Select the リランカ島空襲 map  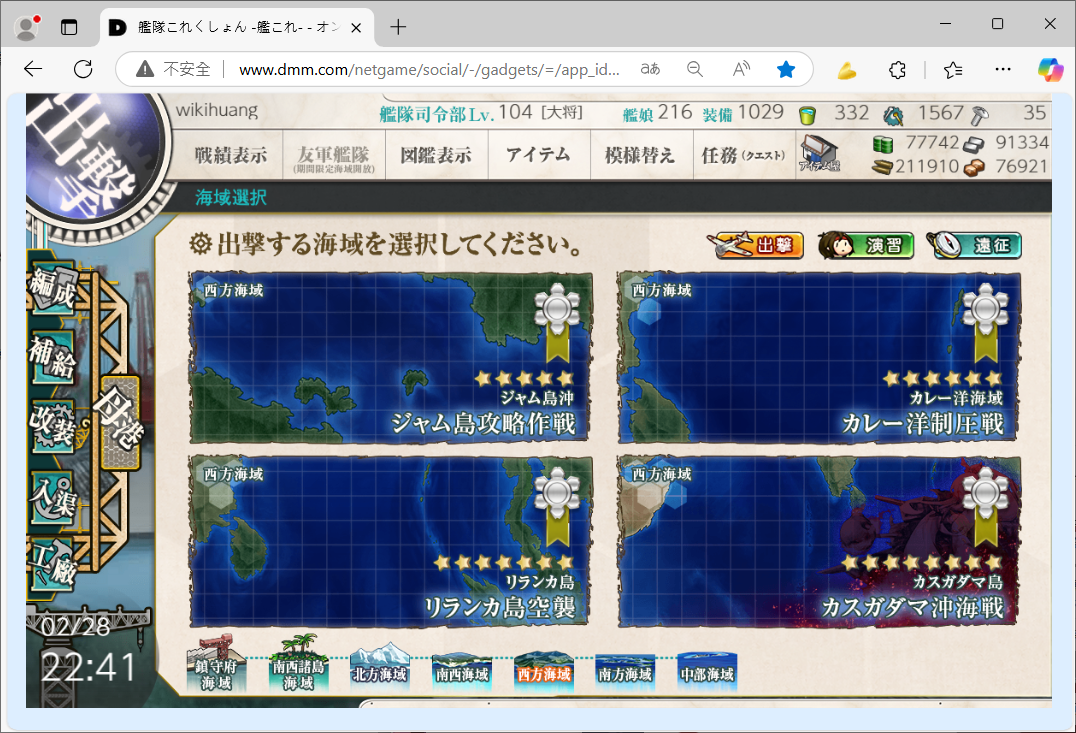(390, 541)
